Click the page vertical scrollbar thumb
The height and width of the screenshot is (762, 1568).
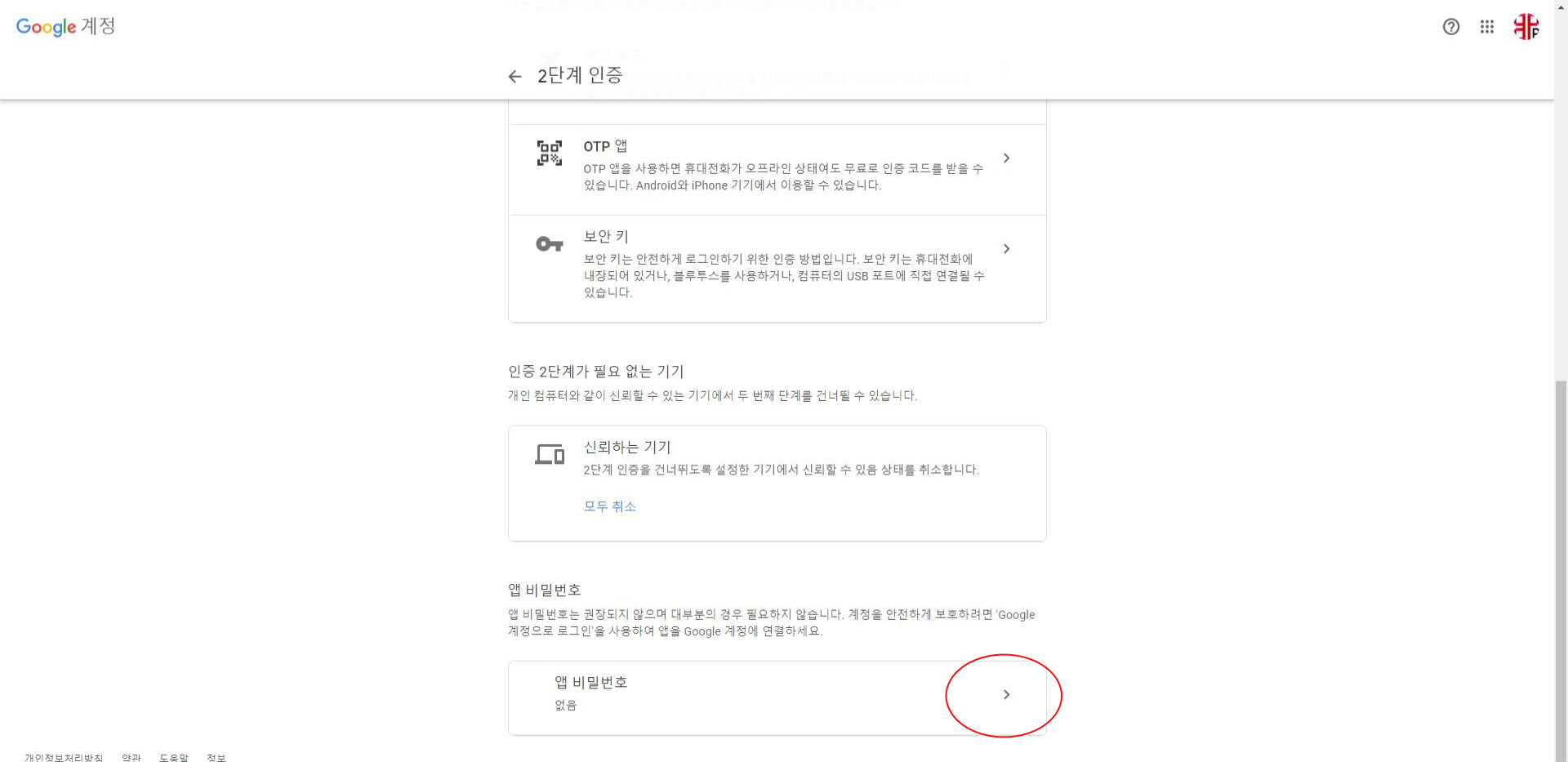1561,570
